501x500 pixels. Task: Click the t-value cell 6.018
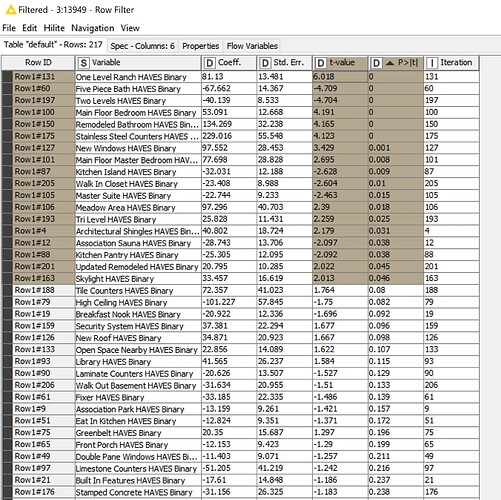point(340,77)
